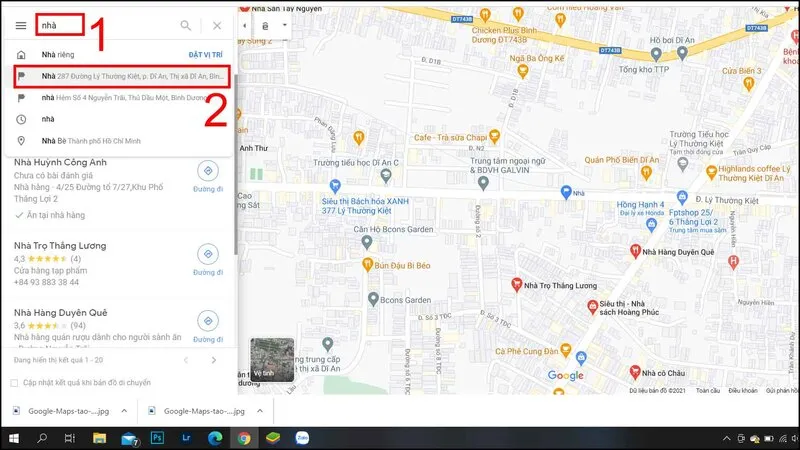Open Zalo from the taskbar
800x450 pixels.
click(302, 438)
